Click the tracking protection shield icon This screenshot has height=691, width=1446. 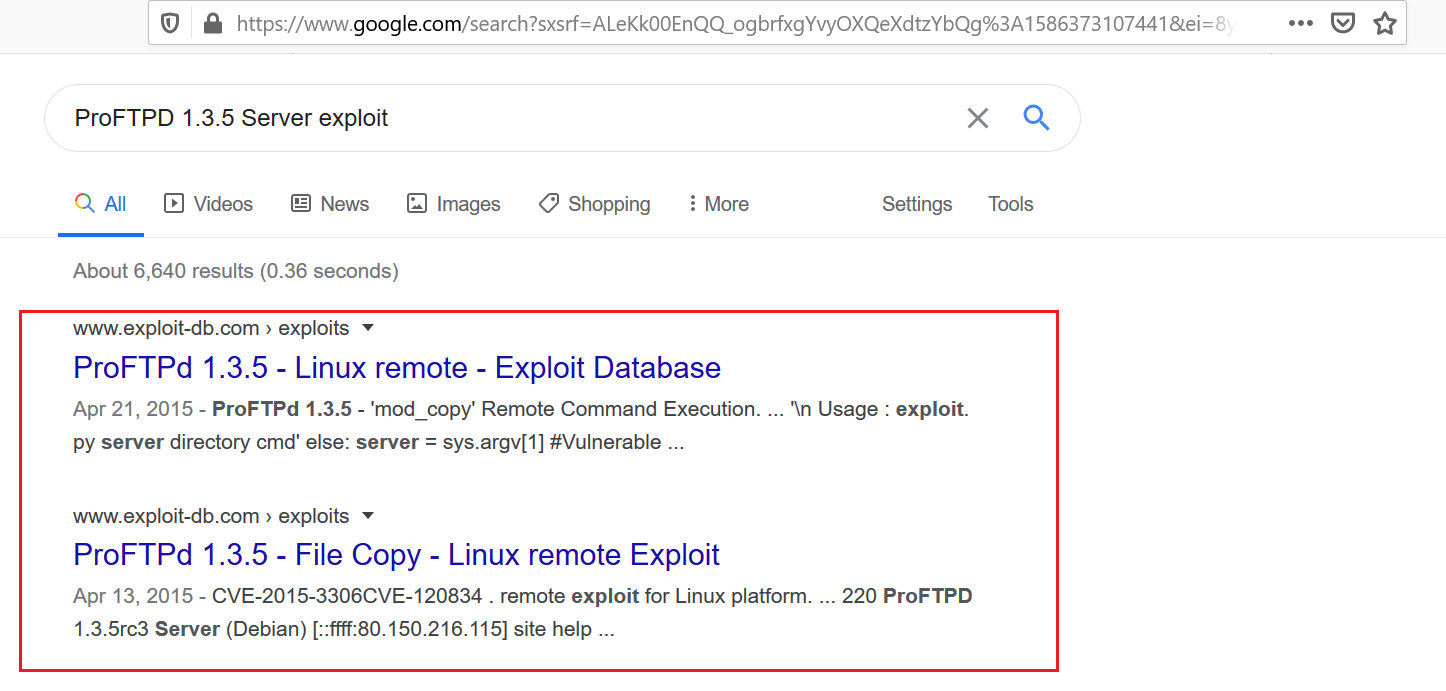[x=170, y=24]
